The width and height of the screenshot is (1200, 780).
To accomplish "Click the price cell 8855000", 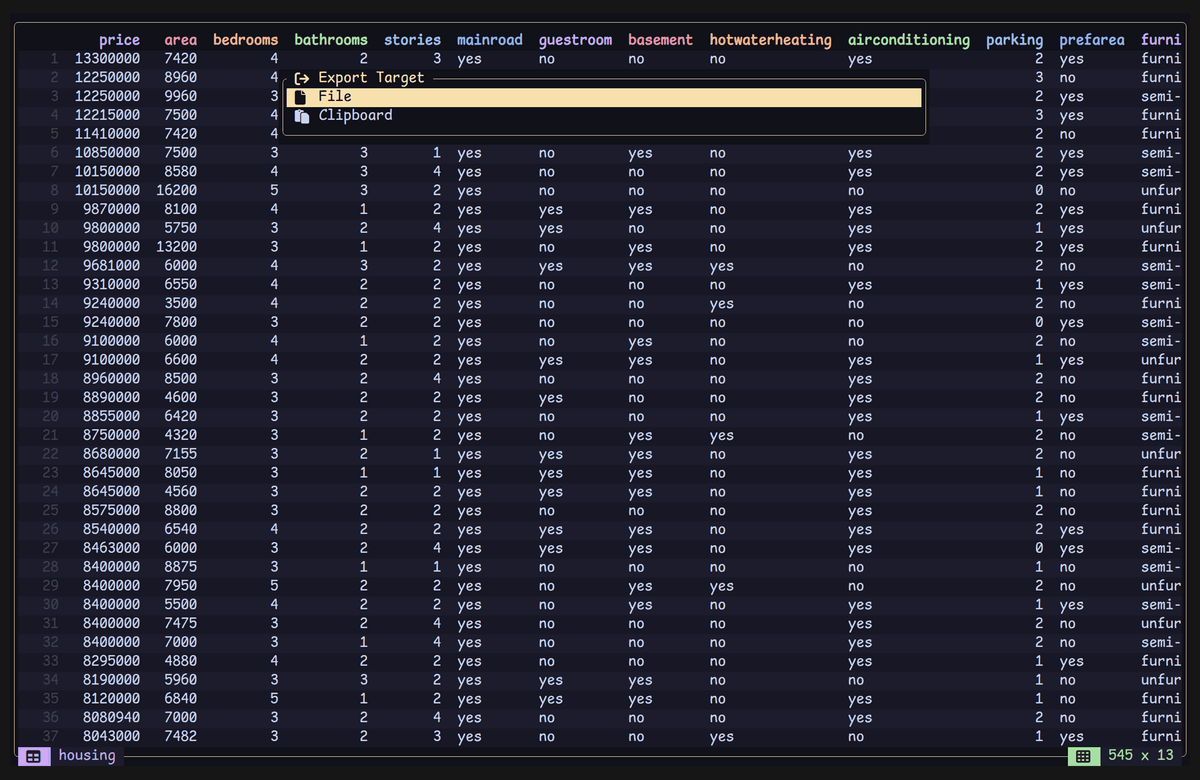I will tap(112, 417).
